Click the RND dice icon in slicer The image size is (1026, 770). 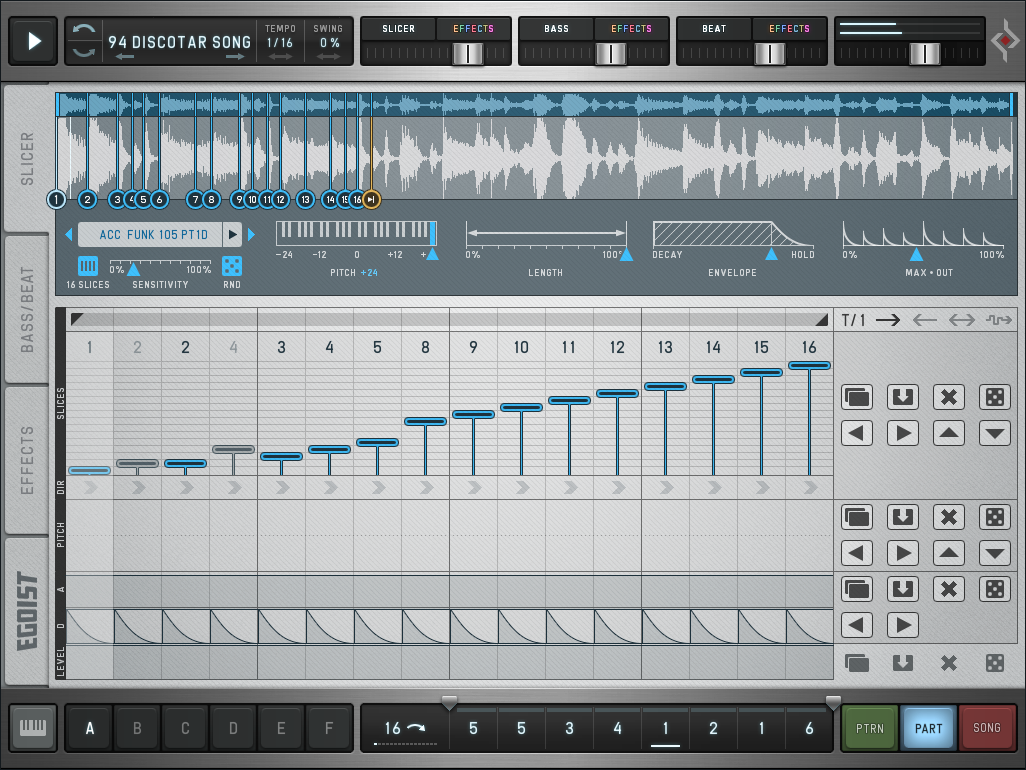(231, 266)
